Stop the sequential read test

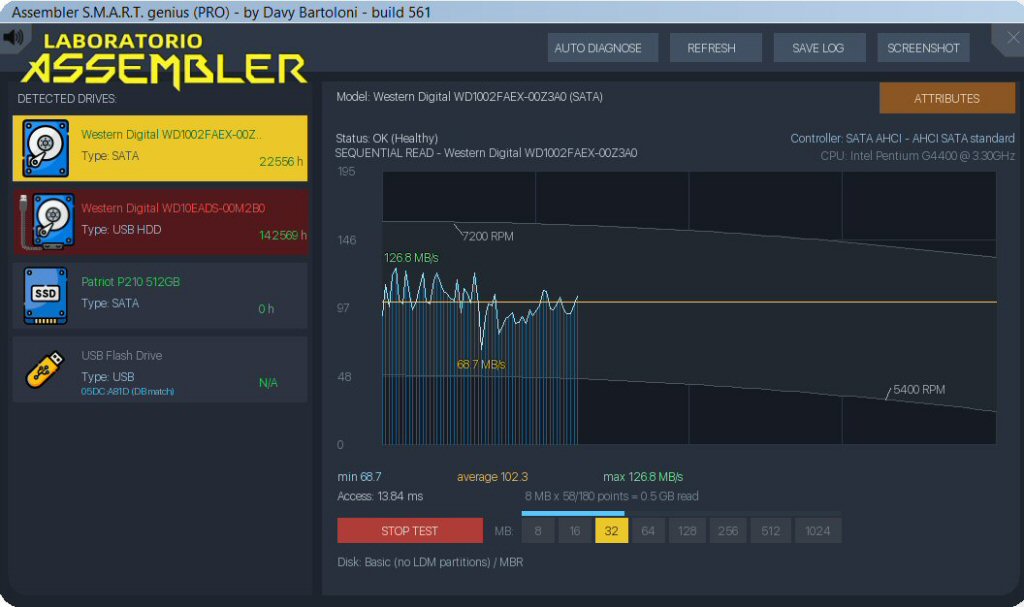point(409,531)
